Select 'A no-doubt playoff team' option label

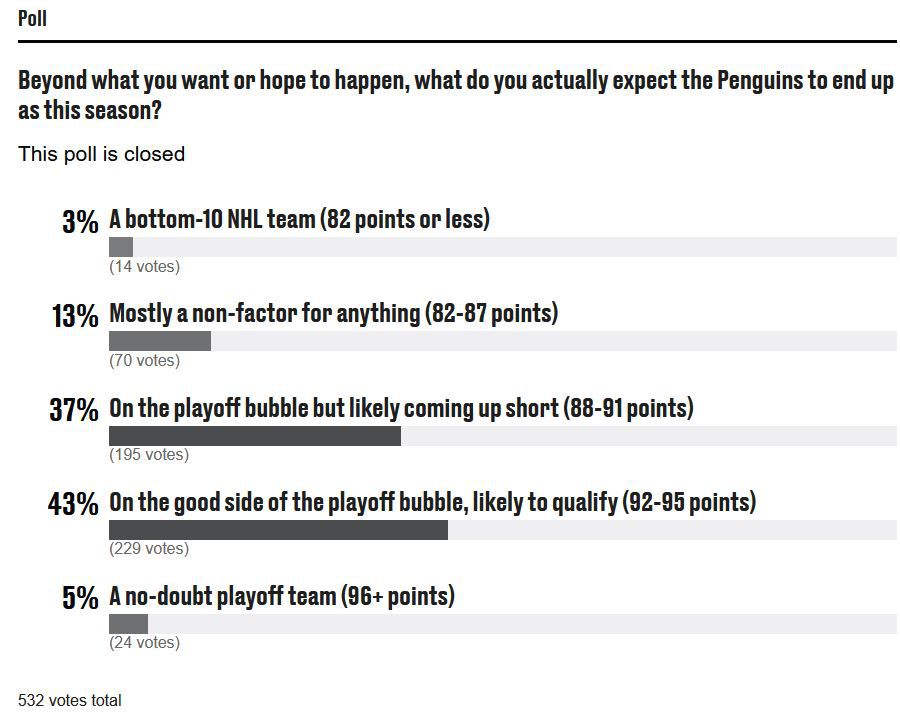click(x=281, y=596)
